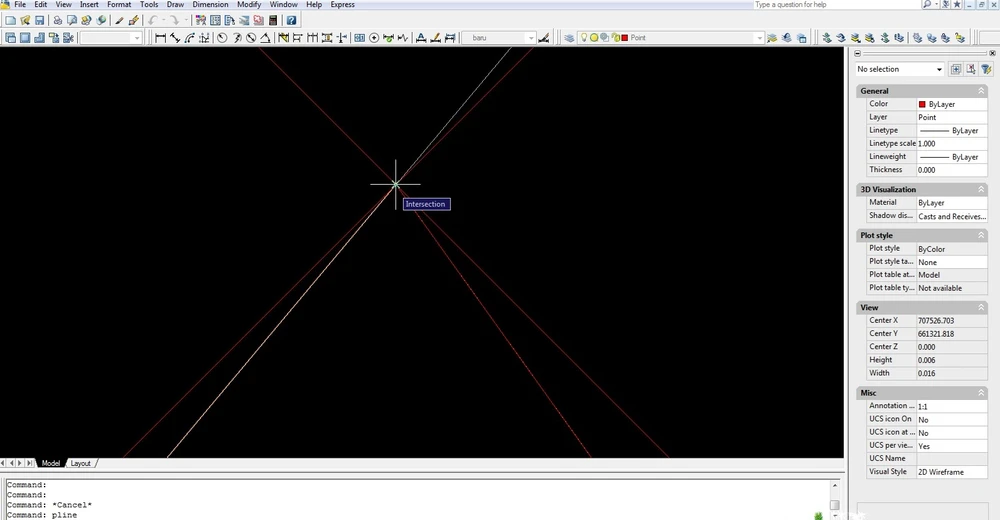Open the Express menu
1000x520 pixels.
(342, 4)
